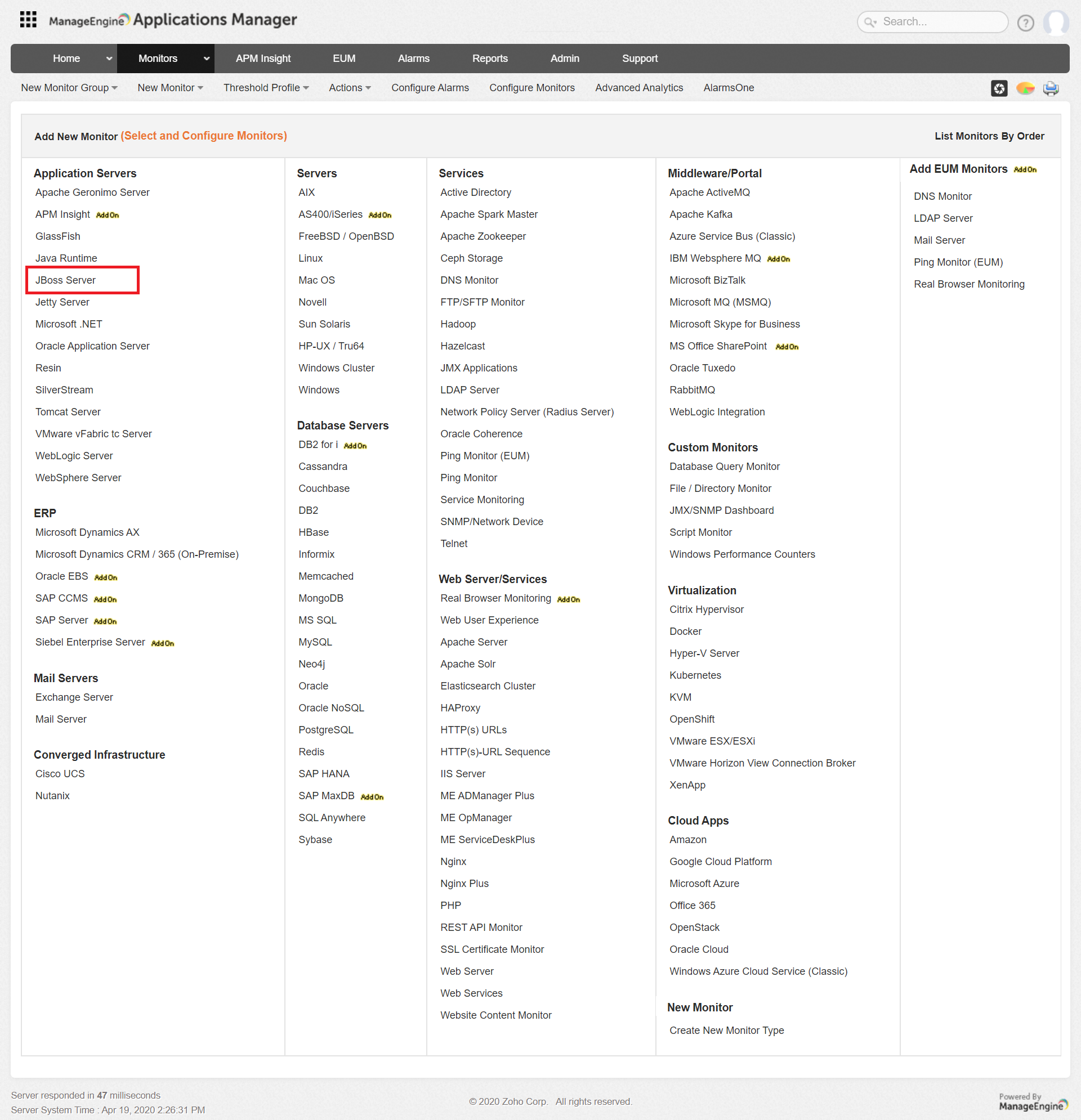
Task: Click the user profile avatar
Action: coord(1056,23)
